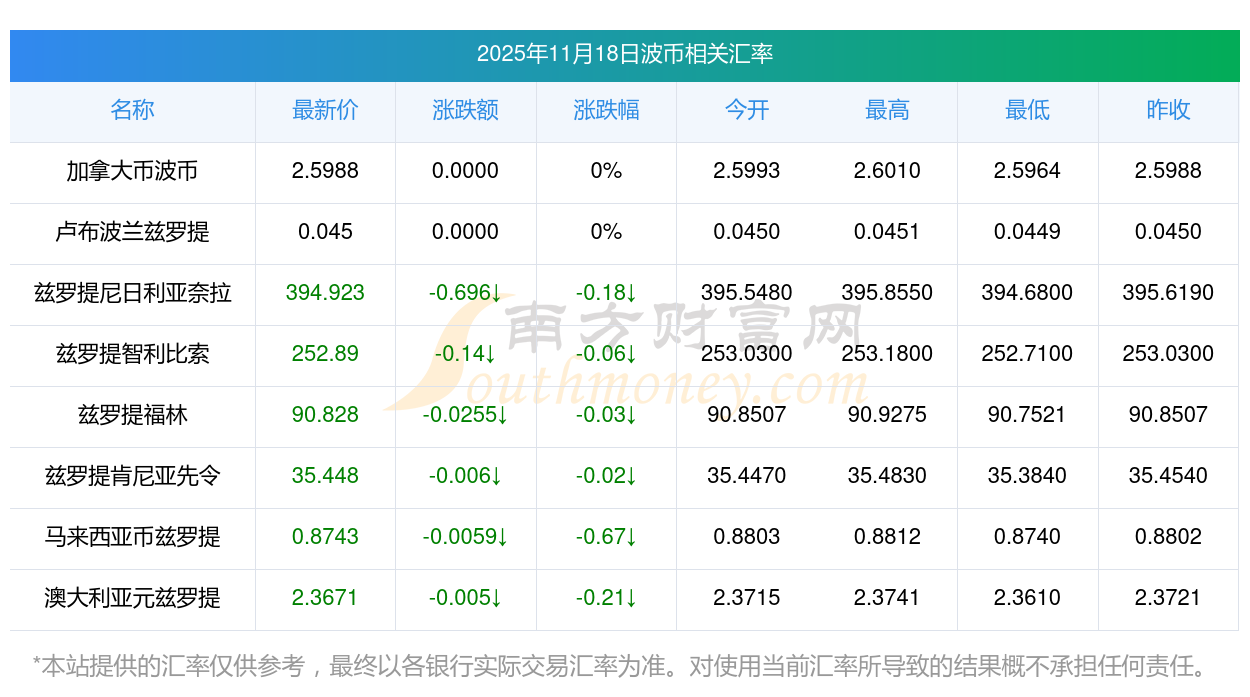This screenshot has width=1250, height=697.
Task: Click the 今开 column header
Action: click(746, 110)
